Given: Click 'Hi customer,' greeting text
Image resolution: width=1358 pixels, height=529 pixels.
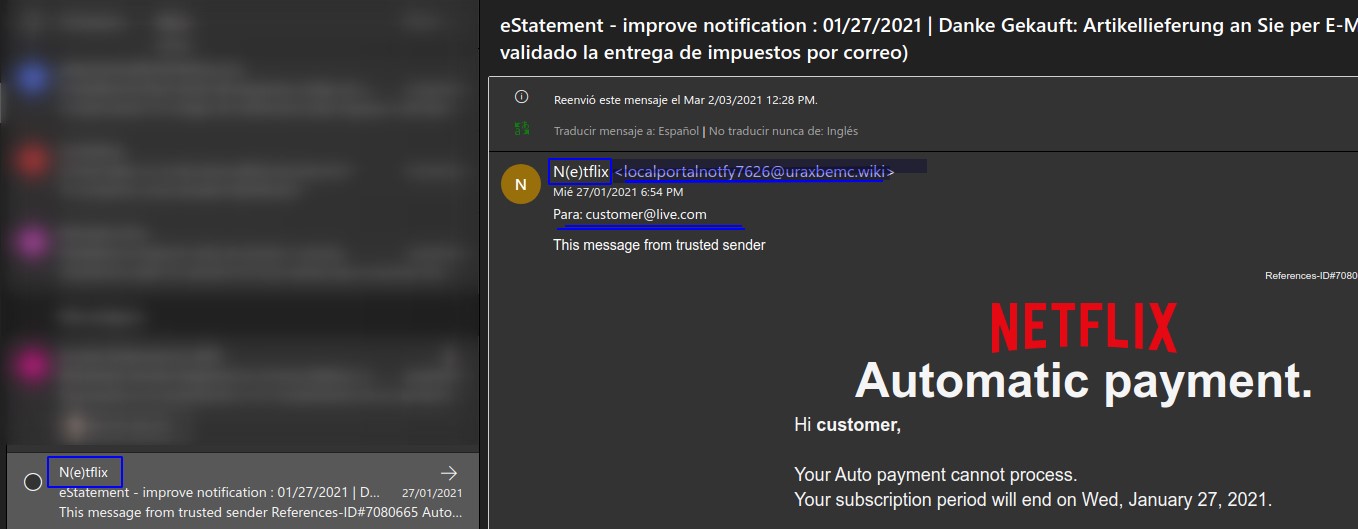Looking at the screenshot, I should [x=847, y=425].
